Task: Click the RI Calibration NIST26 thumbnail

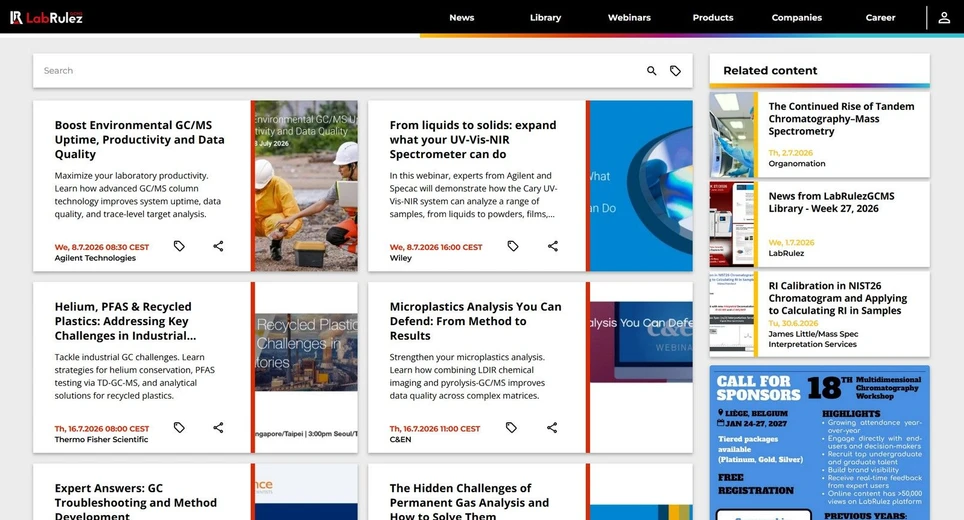Action: [732, 314]
